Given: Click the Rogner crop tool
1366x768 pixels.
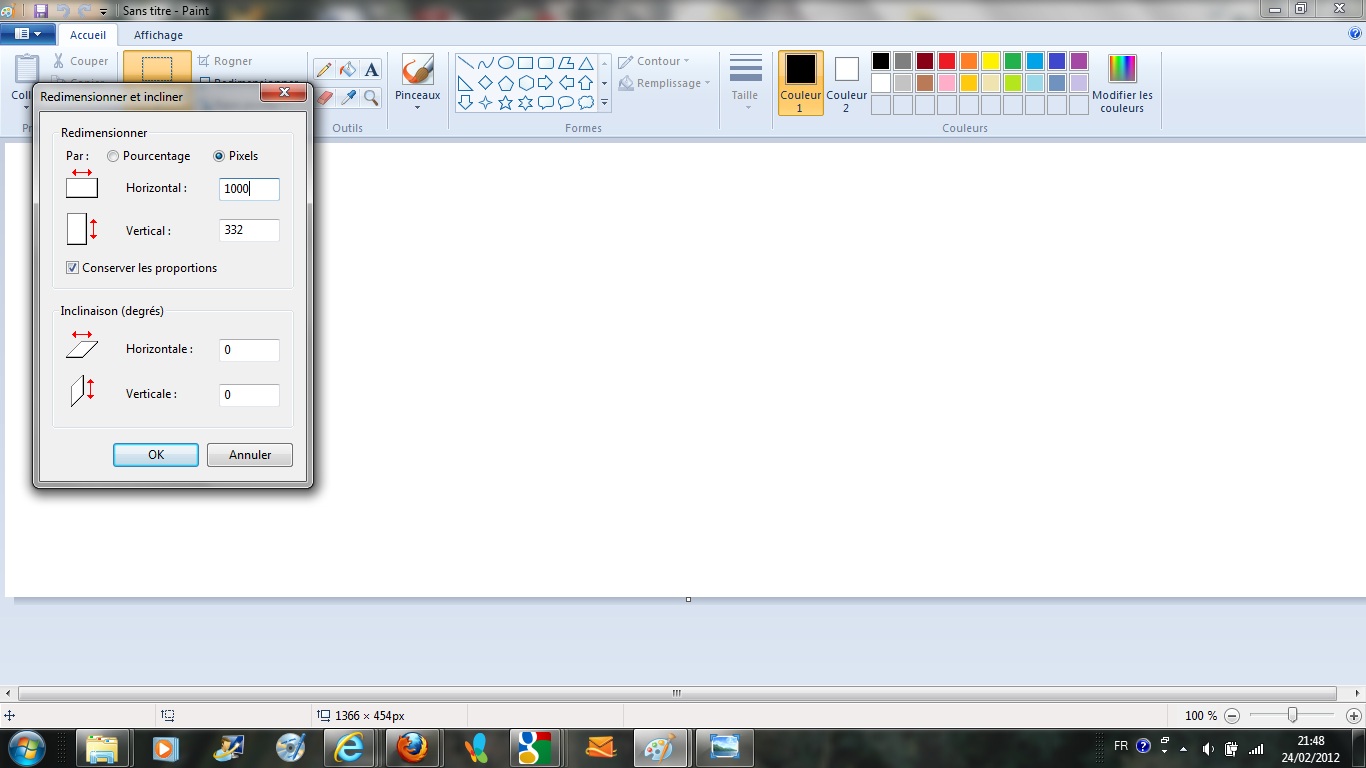Looking at the screenshot, I should [x=225, y=61].
